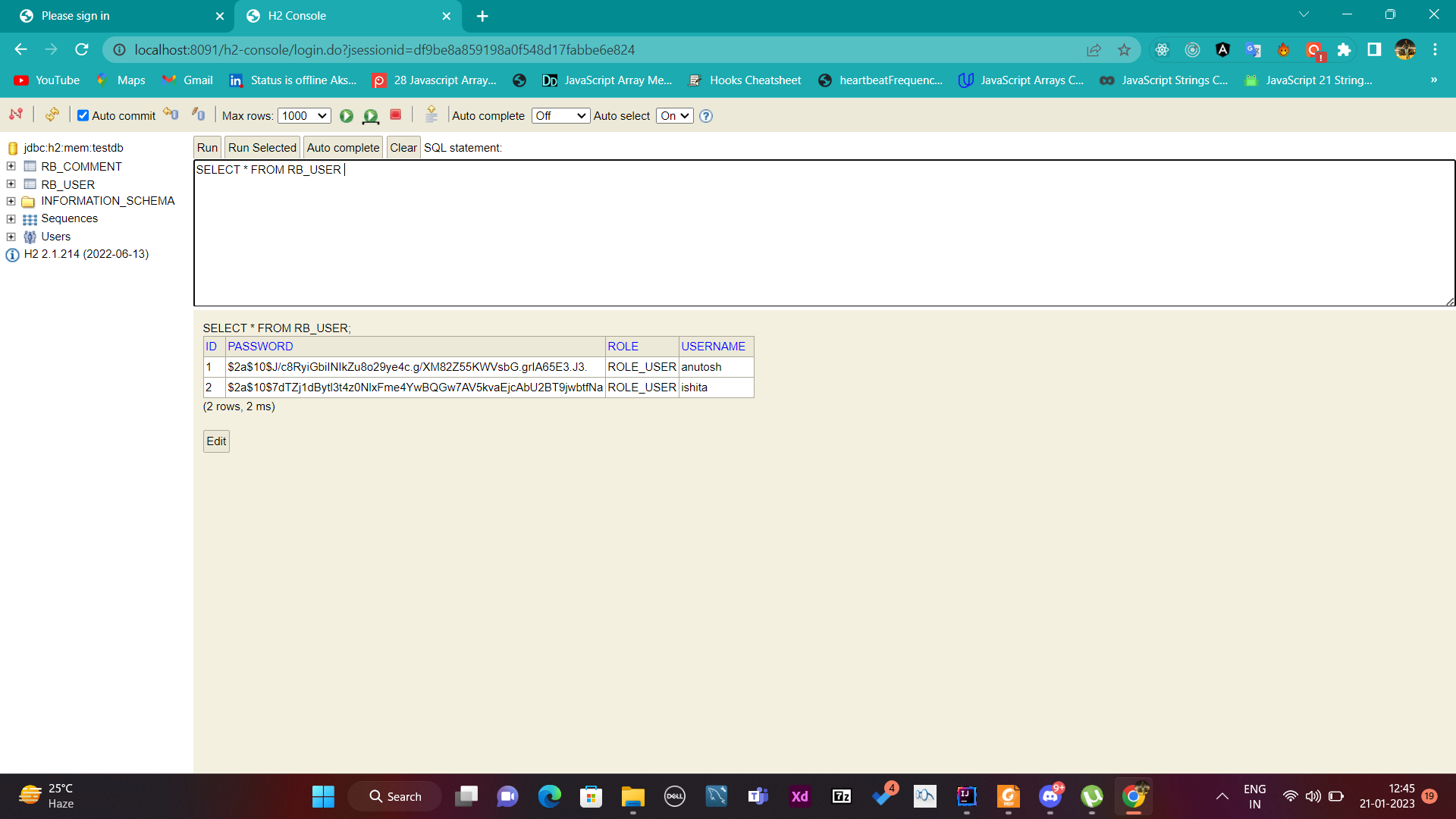The height and width of the screenshot is (819, 1456).
Task: Expand the INFORMATION_SCHEMA node
Action: [x=10, y=201]
